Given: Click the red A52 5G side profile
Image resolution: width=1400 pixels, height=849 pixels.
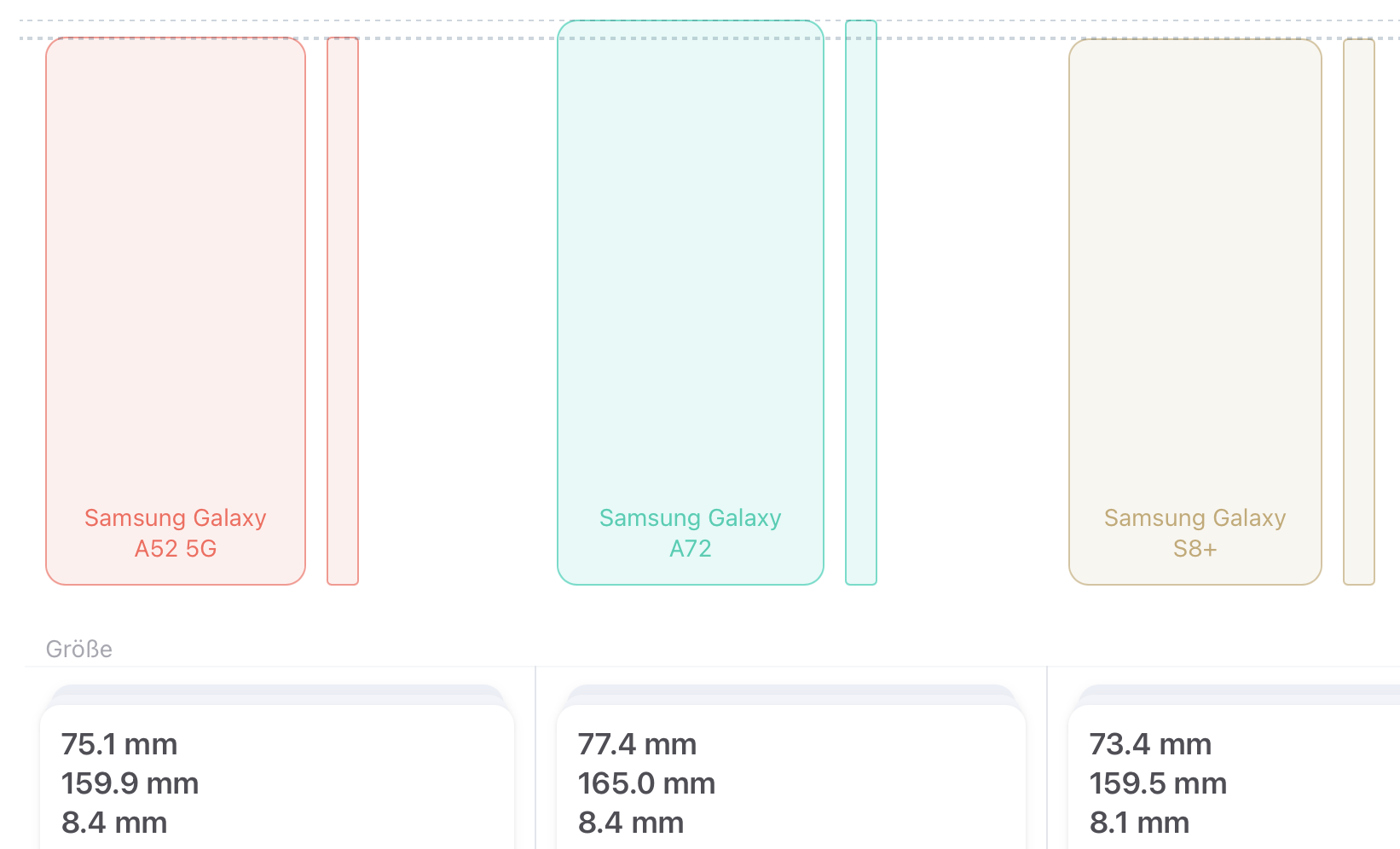Looking at the screenshot, I should [x=343, y=311].
